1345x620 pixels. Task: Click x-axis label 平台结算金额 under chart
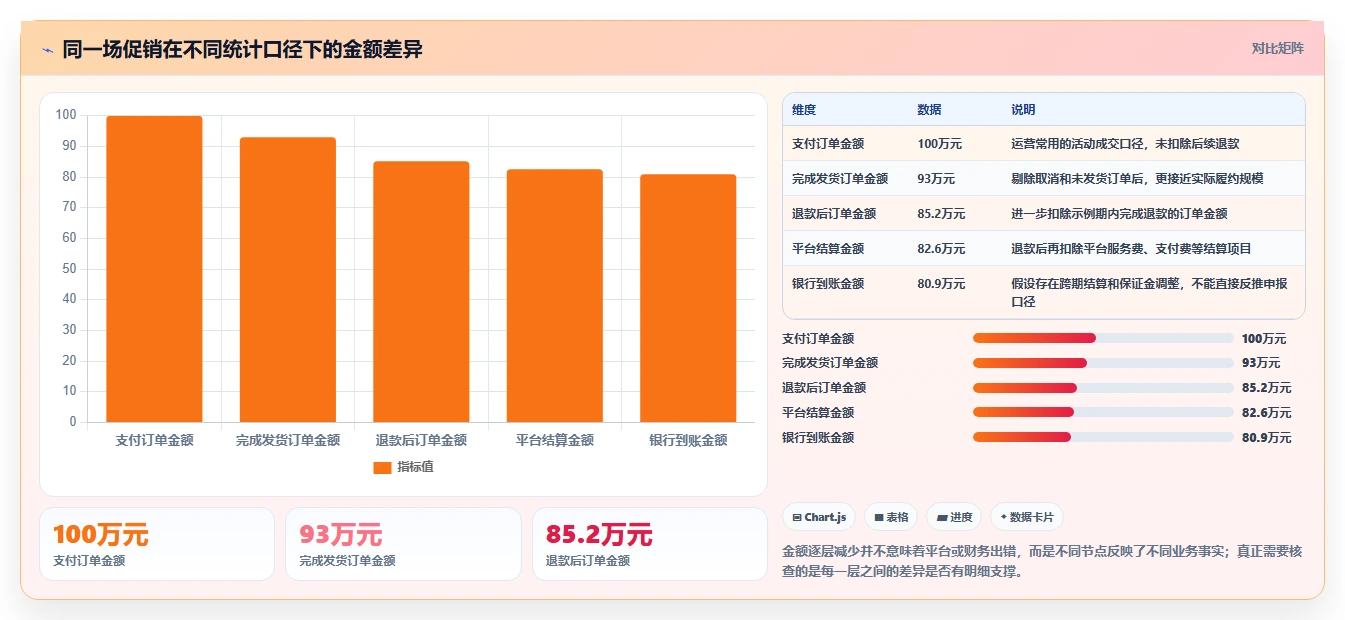pyautogui.click(x=555, y=440)
